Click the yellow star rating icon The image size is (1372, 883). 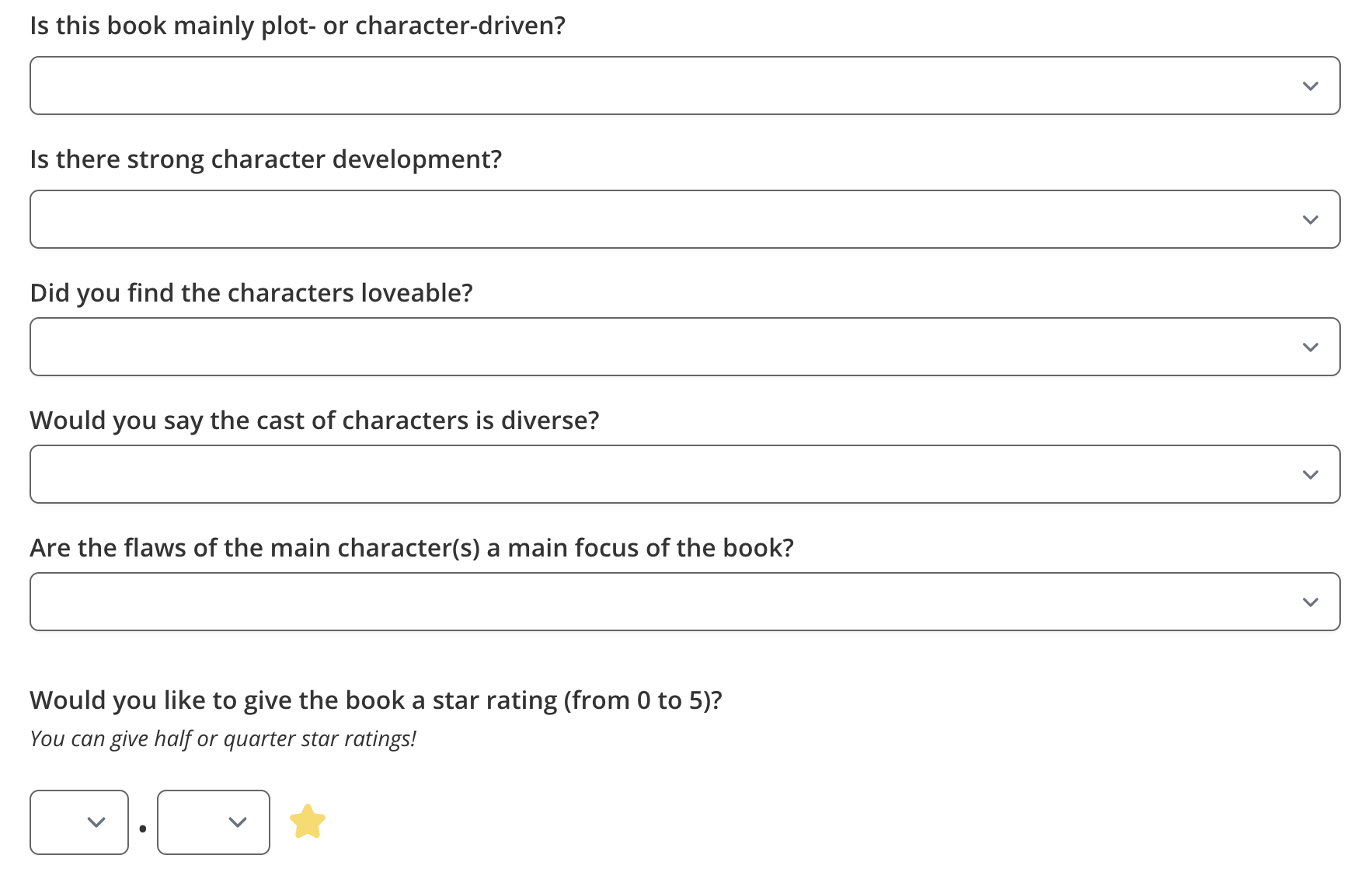point(308,822)
